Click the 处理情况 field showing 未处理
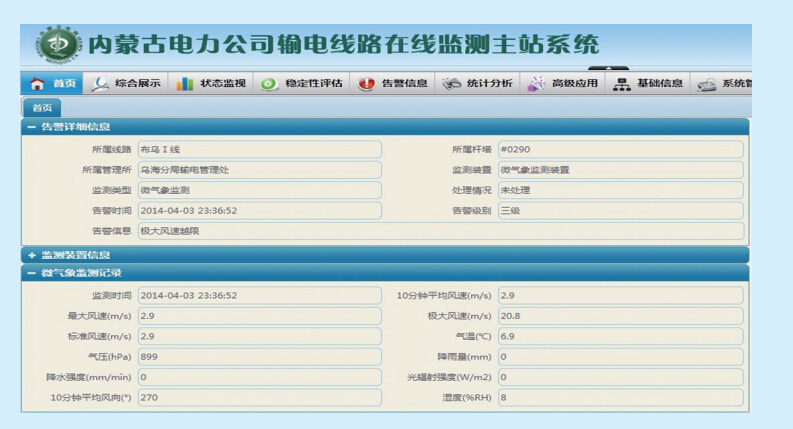The height and width of the screenshot is (429, 793). click(x=620, y=190)
